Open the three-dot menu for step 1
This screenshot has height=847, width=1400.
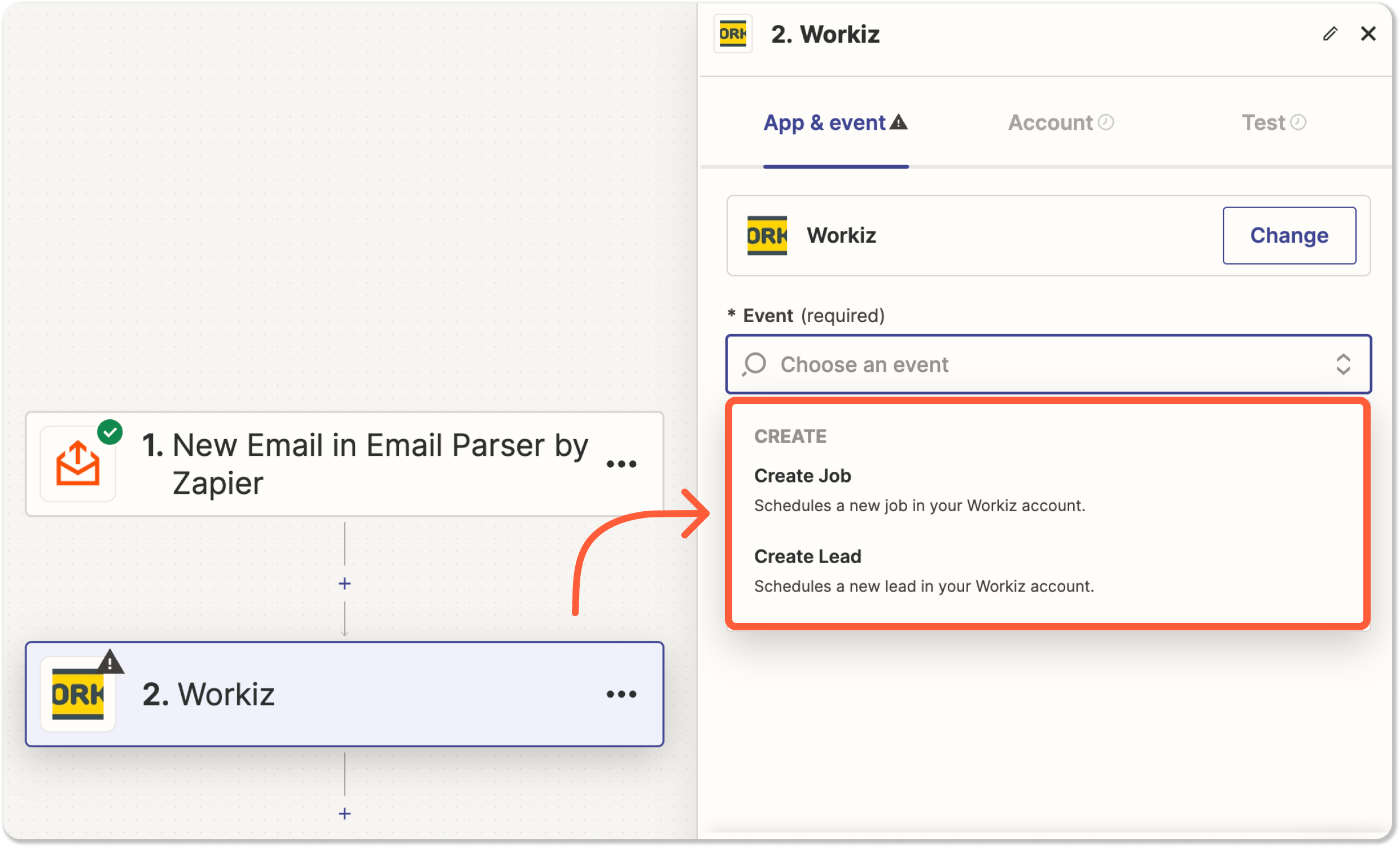point(621,464)
